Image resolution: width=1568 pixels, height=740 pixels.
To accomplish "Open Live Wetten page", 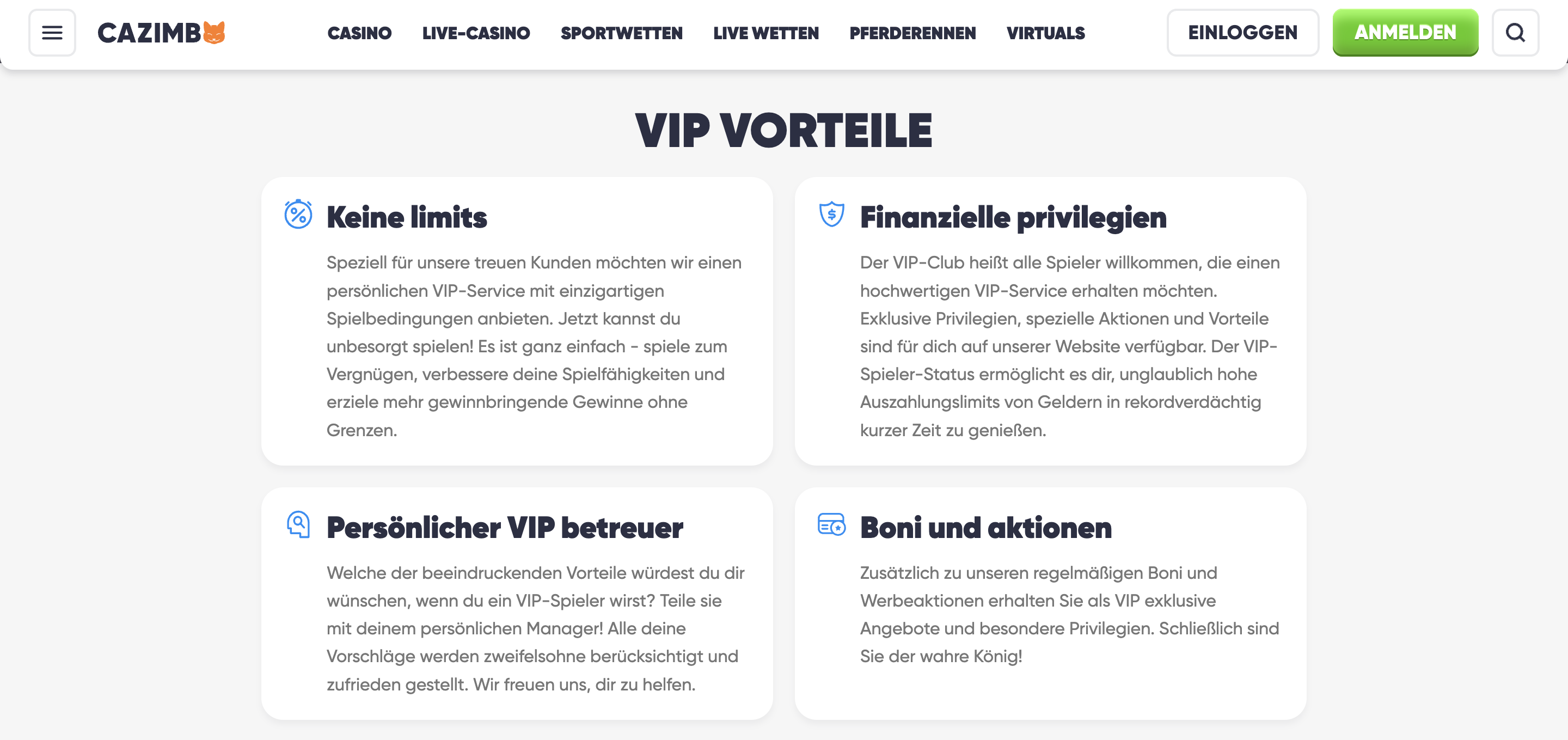I will pyautogui.click(x=765, y=33).
